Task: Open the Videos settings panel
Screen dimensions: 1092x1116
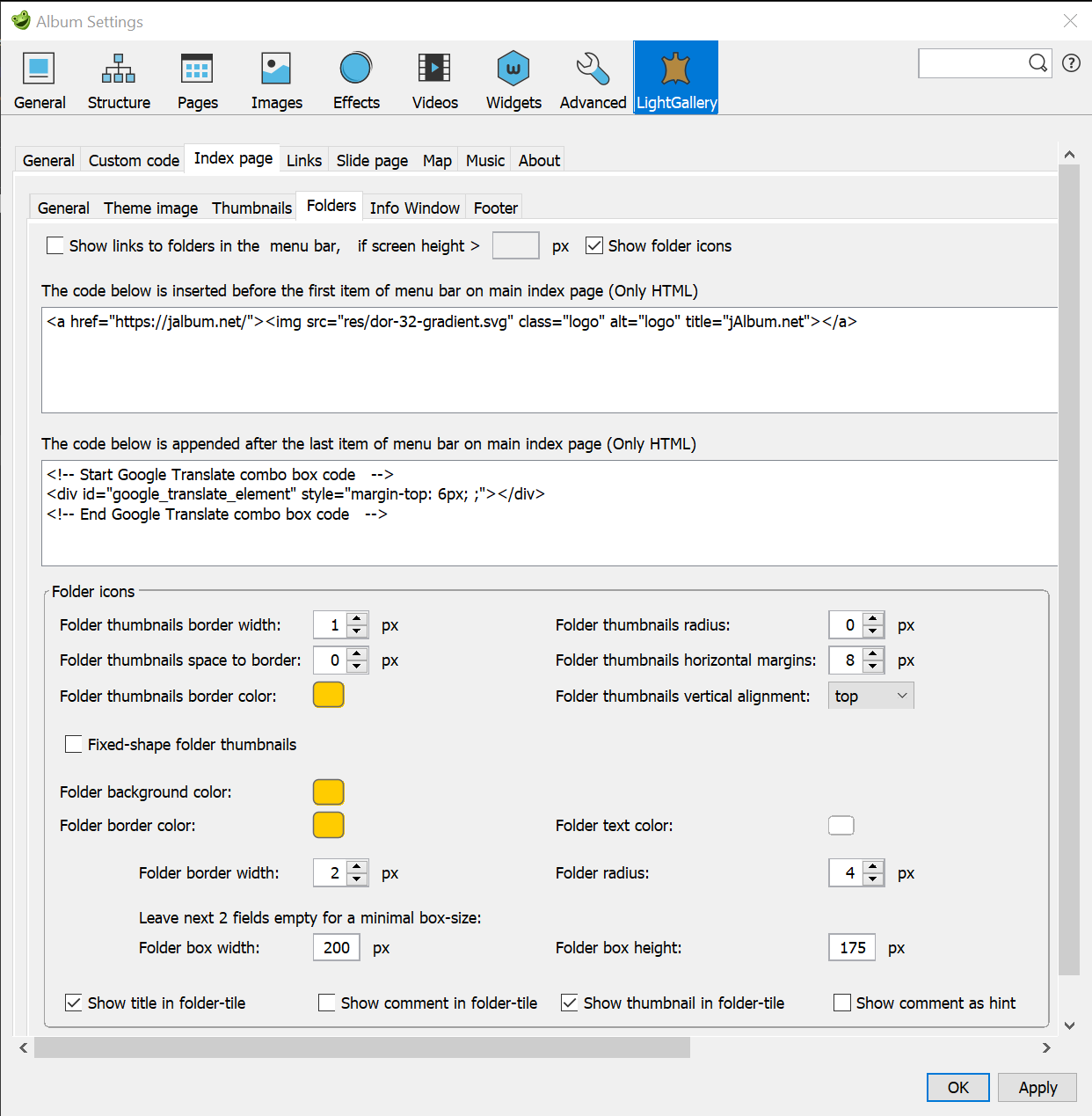Action: 434,77
